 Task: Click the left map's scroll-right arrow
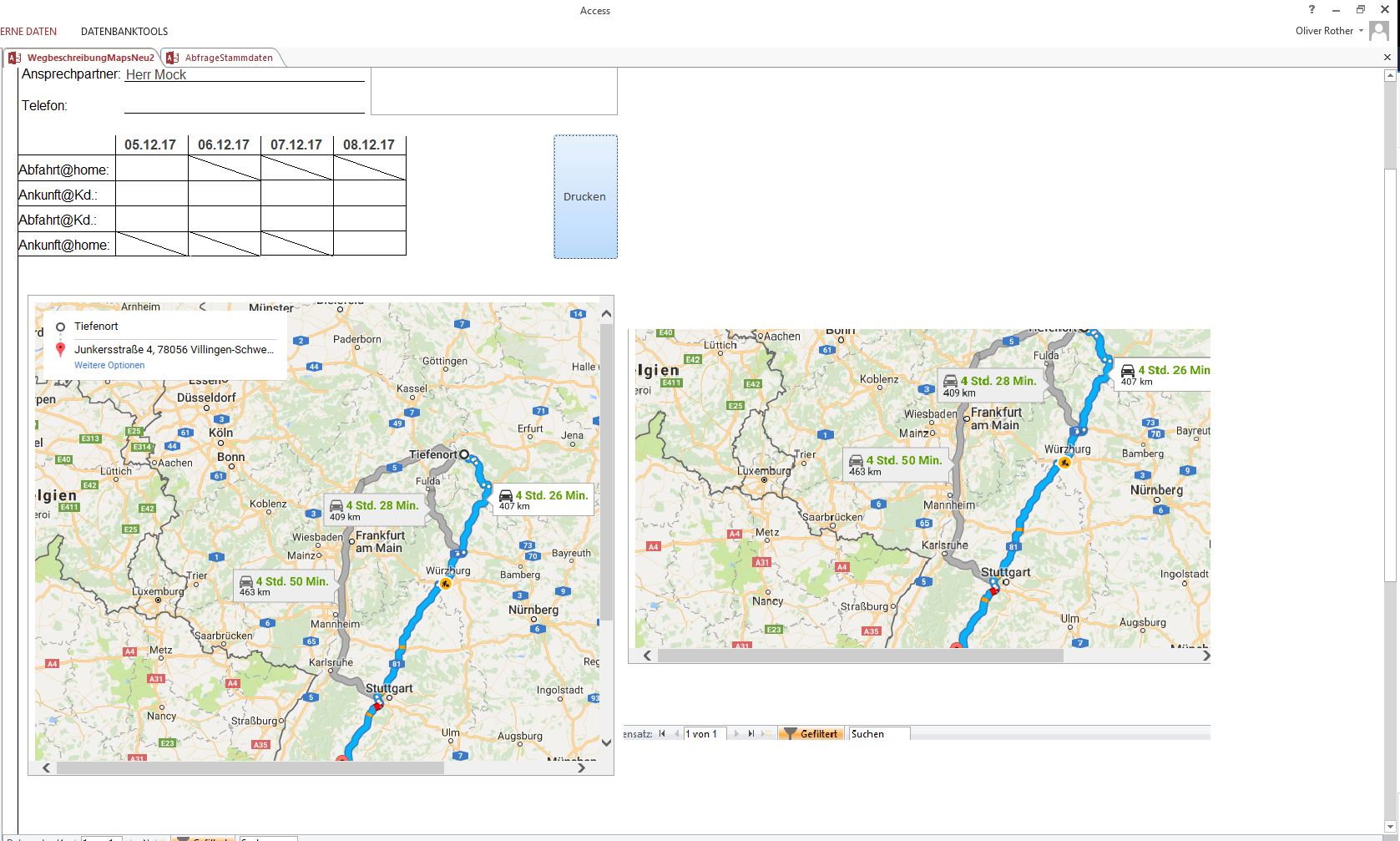point(582,768)
